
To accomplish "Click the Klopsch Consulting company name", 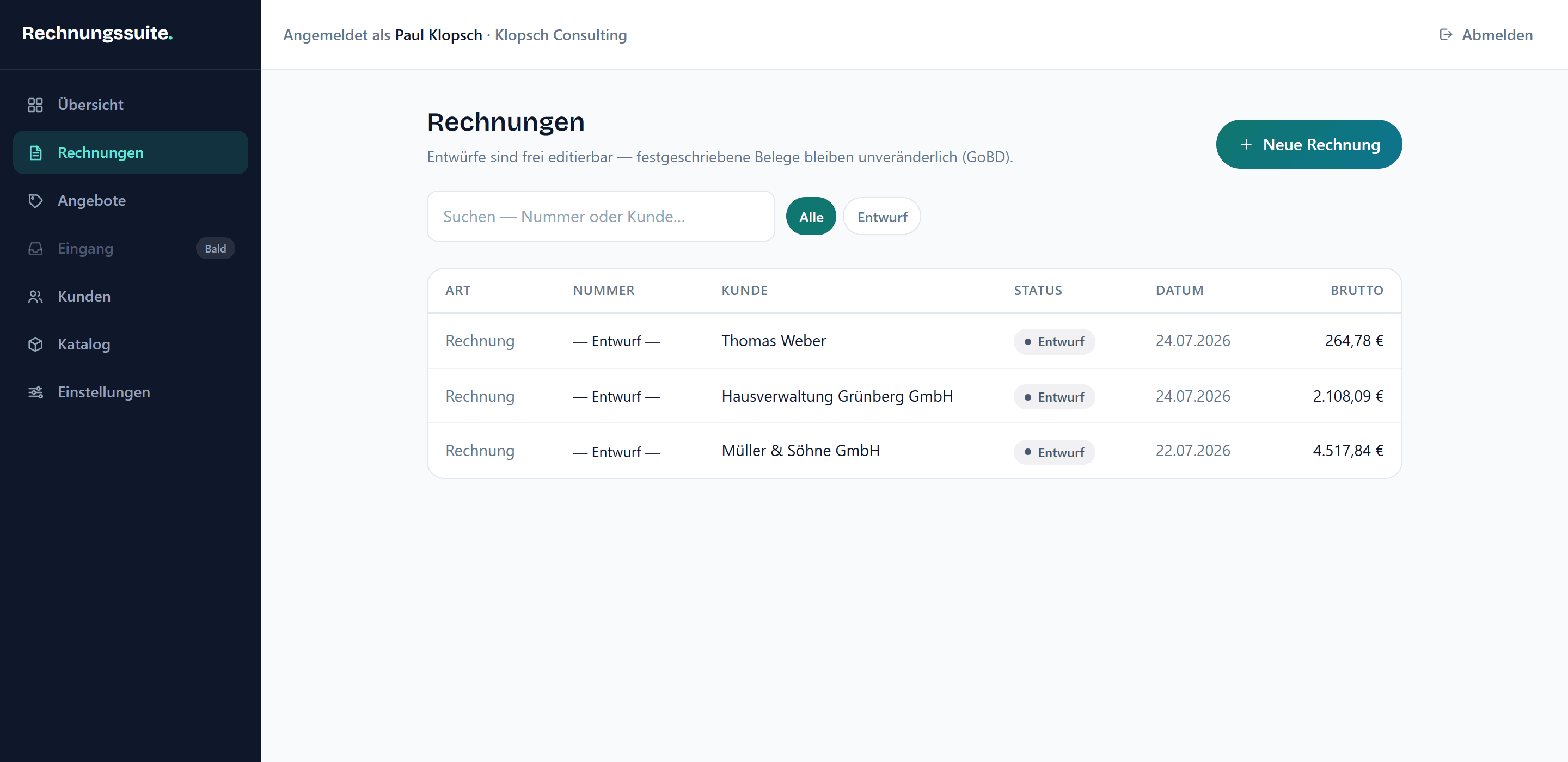I will [x=561, y=35].
